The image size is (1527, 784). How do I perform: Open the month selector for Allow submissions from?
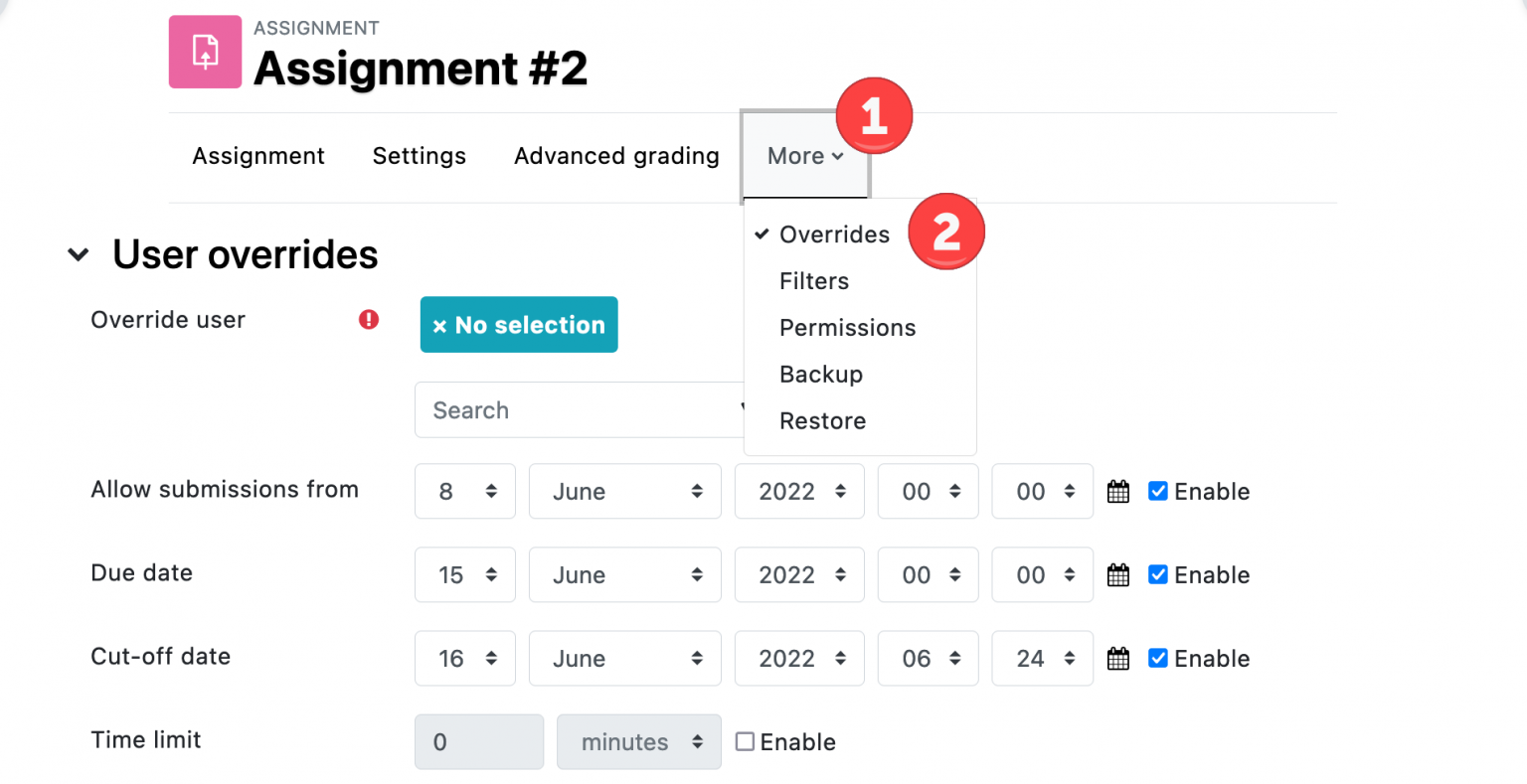[624, 491]
